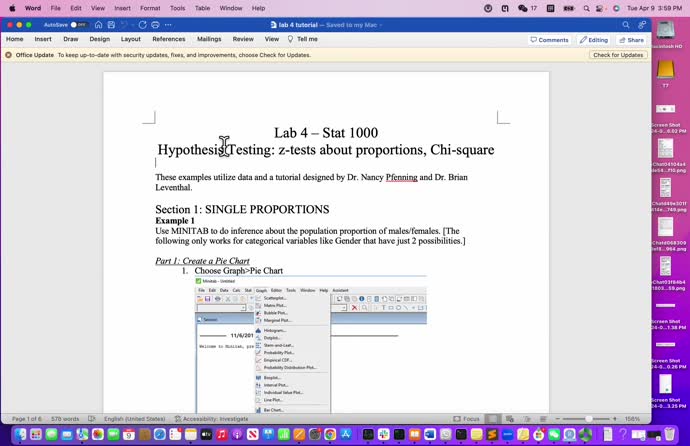Open the Apple menu
690x446 pixels.
[x=12, y=8]
